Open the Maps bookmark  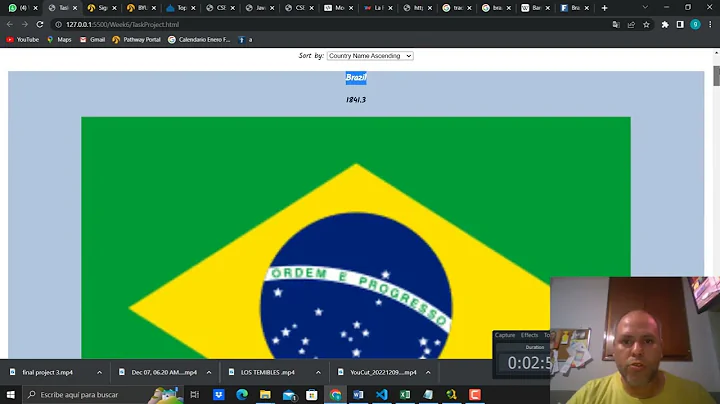coord(59,39)
